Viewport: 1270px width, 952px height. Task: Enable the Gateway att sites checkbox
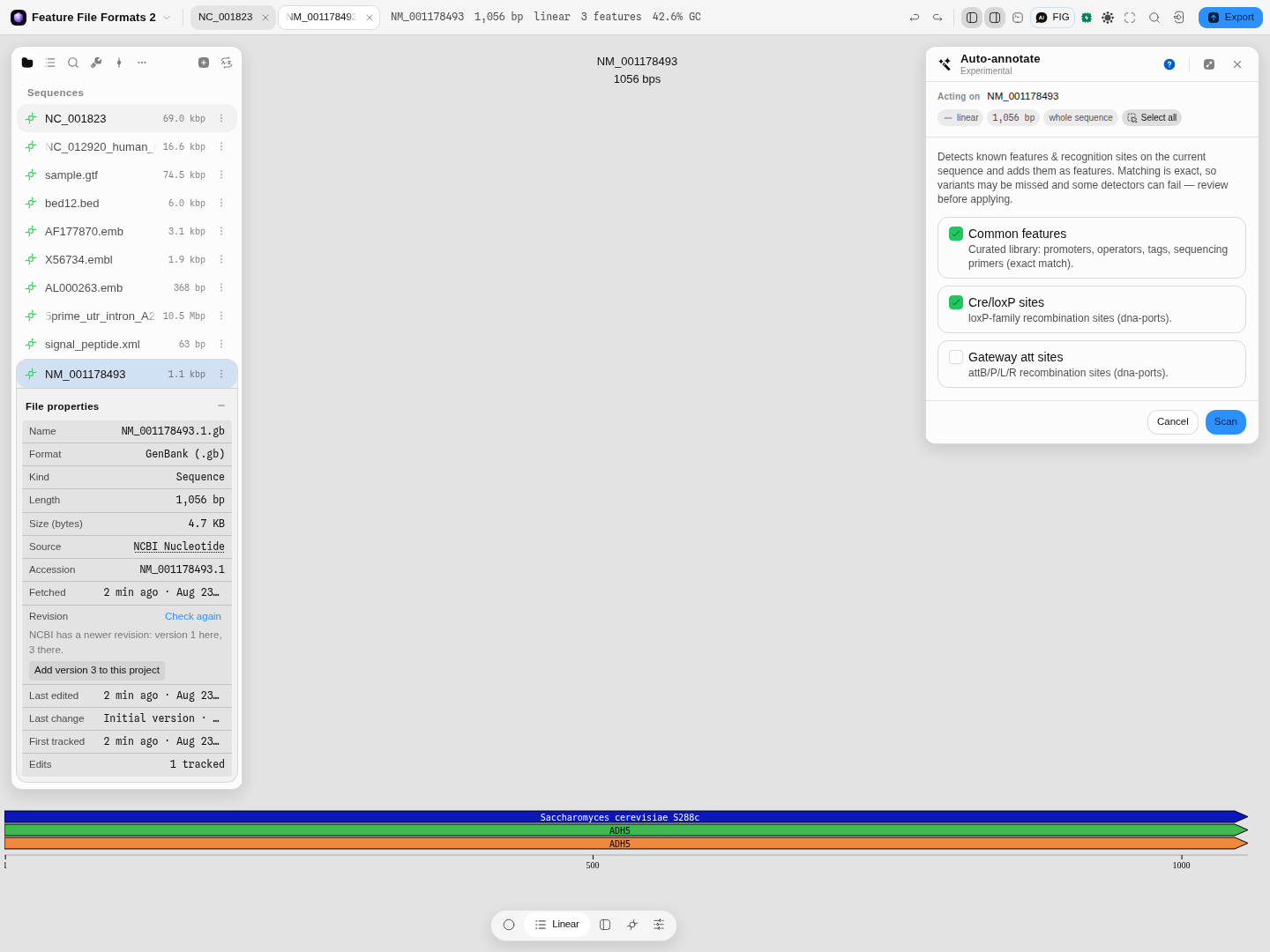point(956,357)
